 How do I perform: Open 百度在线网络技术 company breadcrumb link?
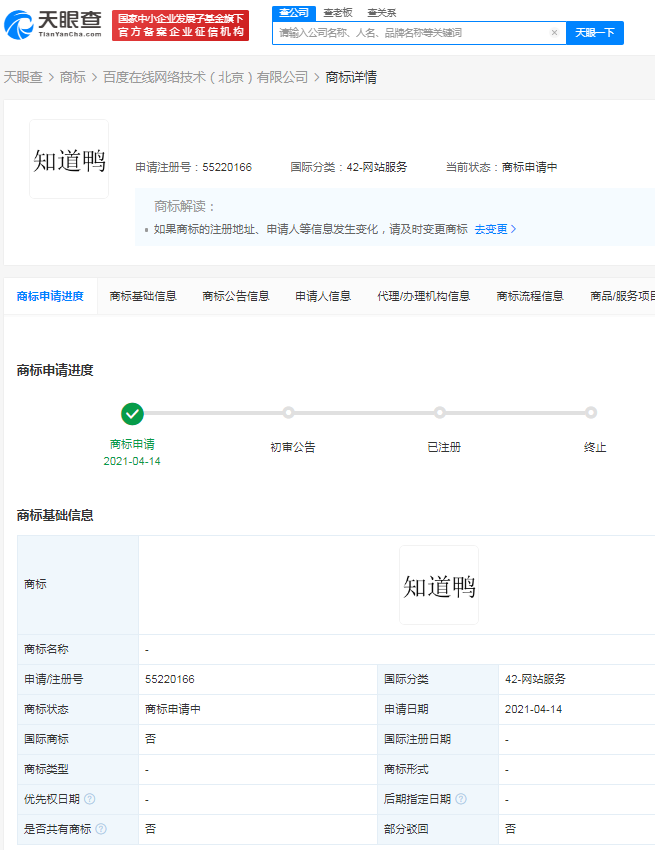click(205, 77)
